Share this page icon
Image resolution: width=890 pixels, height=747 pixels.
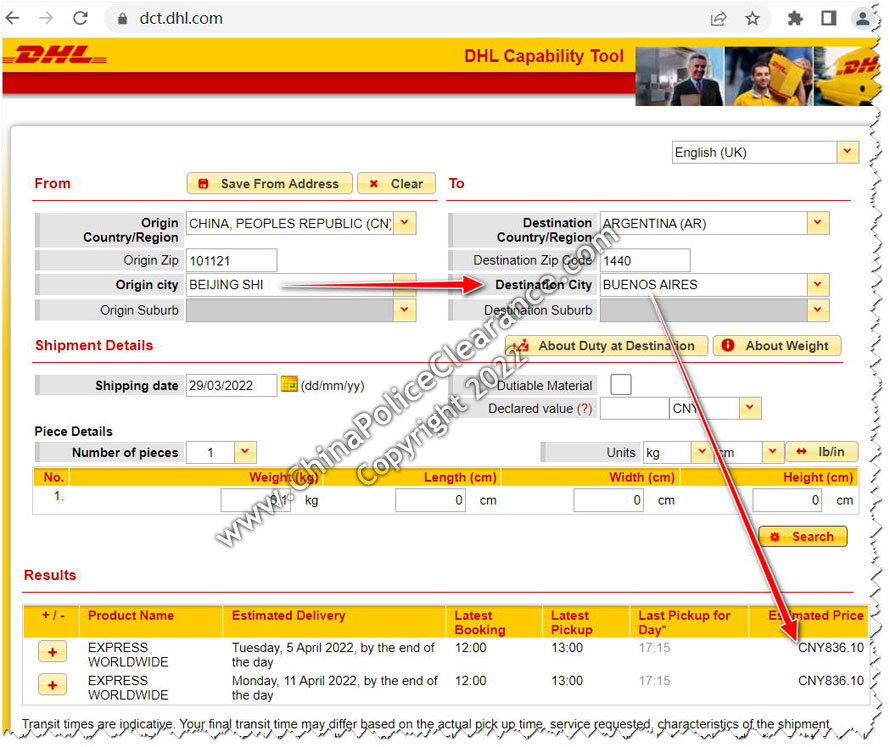[718, 19]
